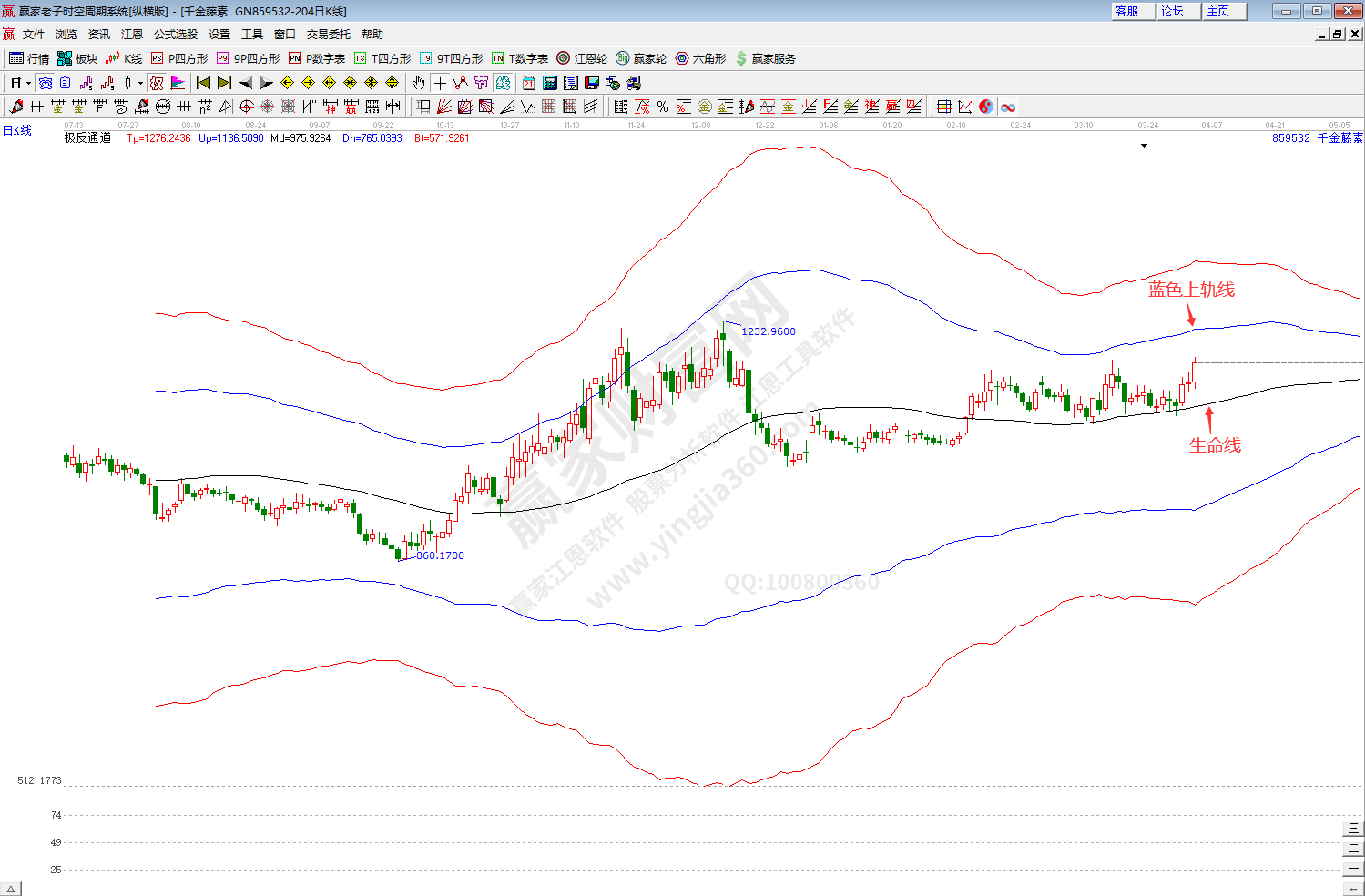Open the 六角形 hexagon chart tool
Image resolution: width=1365 pixels, height=896 pixels.
700,58
